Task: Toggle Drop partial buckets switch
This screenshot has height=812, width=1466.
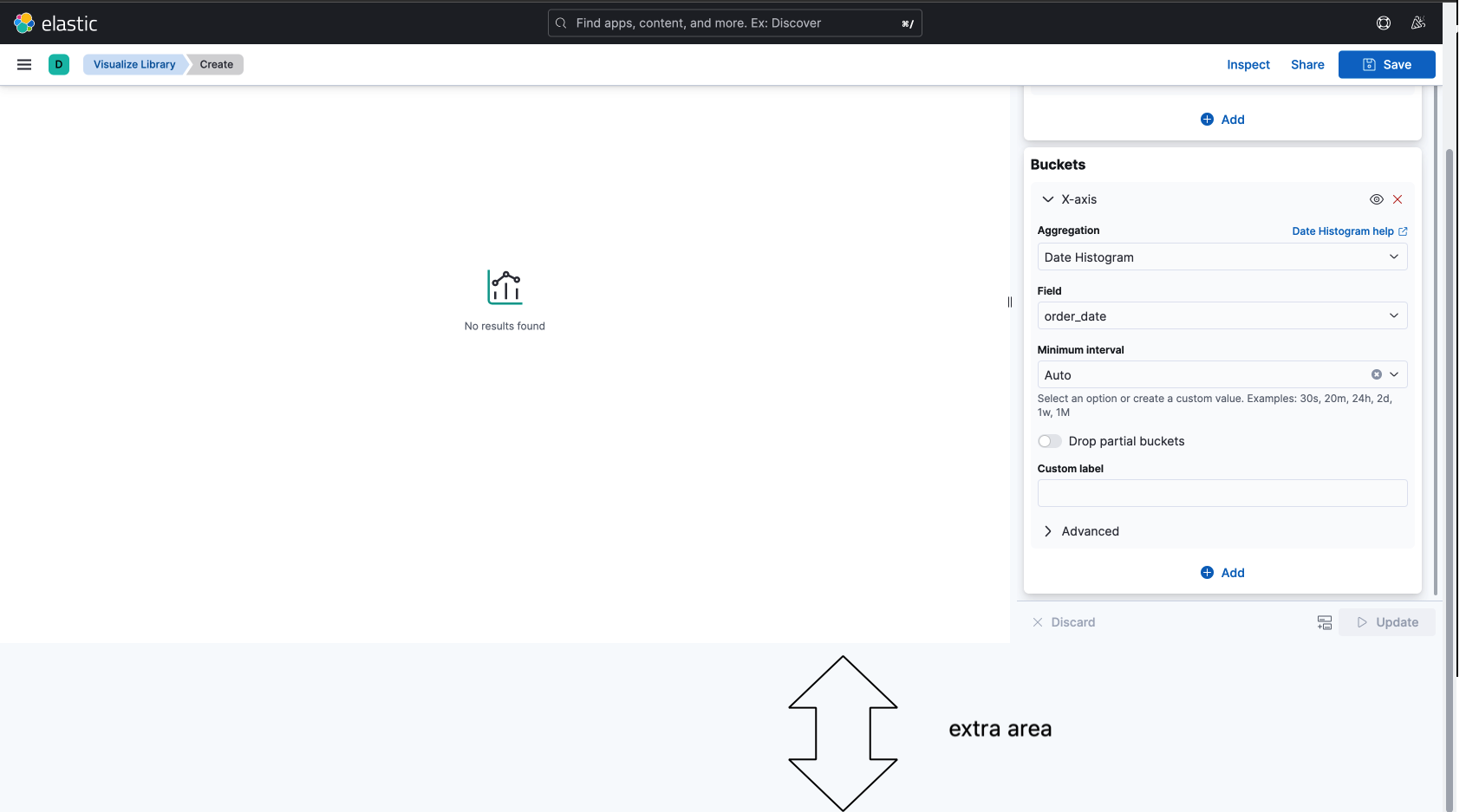Action: click(1050, 441)
